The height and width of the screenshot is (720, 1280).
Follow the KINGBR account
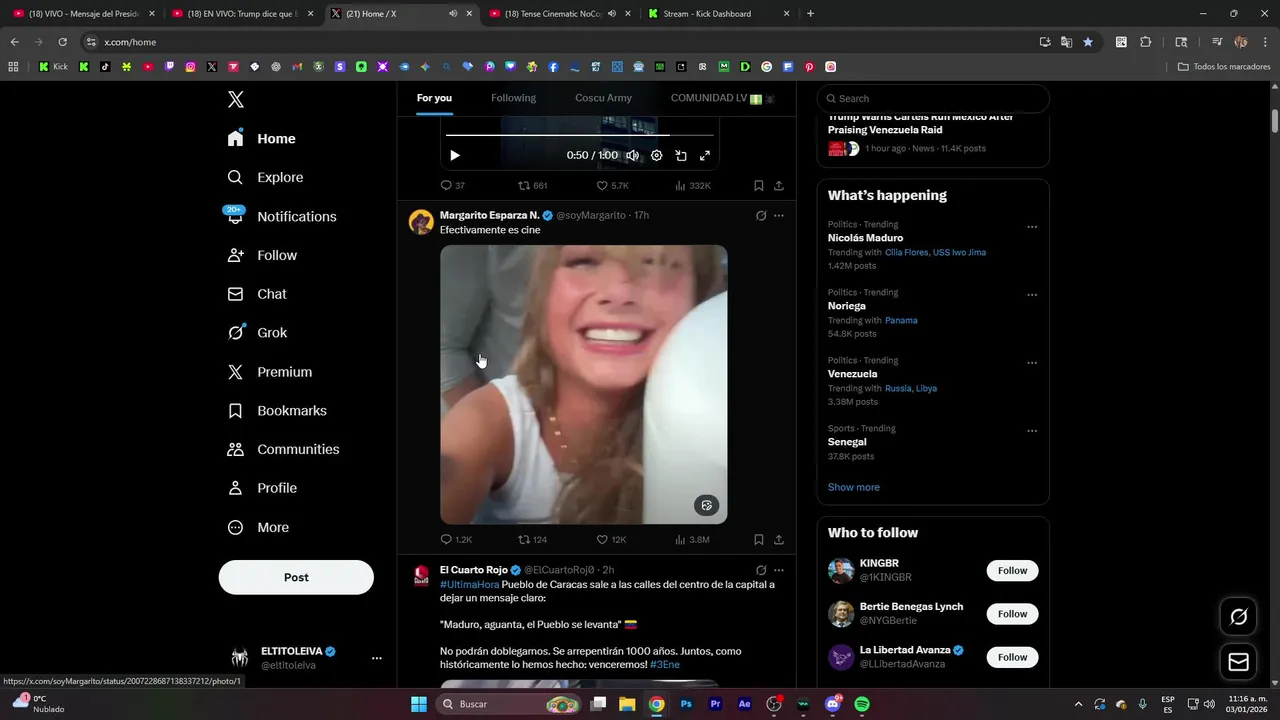pos(1012,571)
